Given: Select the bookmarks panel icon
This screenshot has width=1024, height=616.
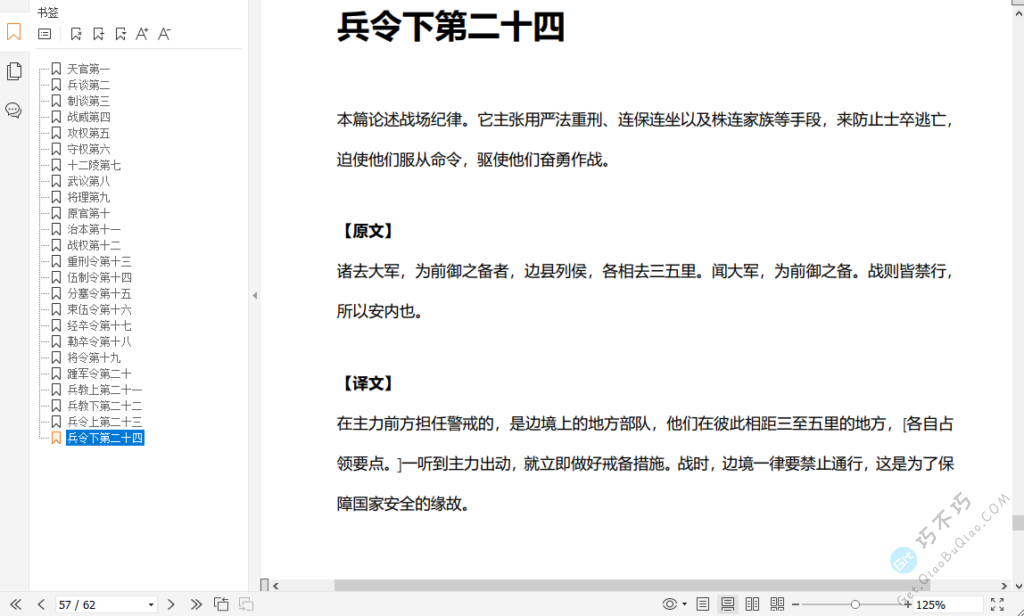Looking at the screenshot, I should pyautogui.click(x=14, y=32).
